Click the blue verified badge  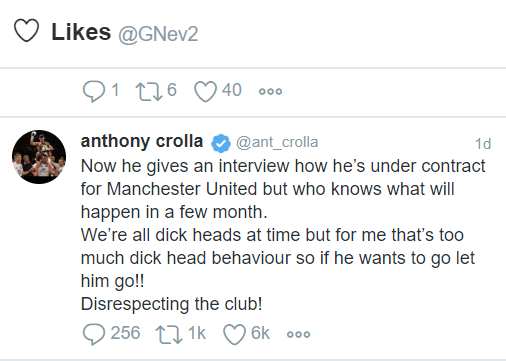(x=221, y=143)
